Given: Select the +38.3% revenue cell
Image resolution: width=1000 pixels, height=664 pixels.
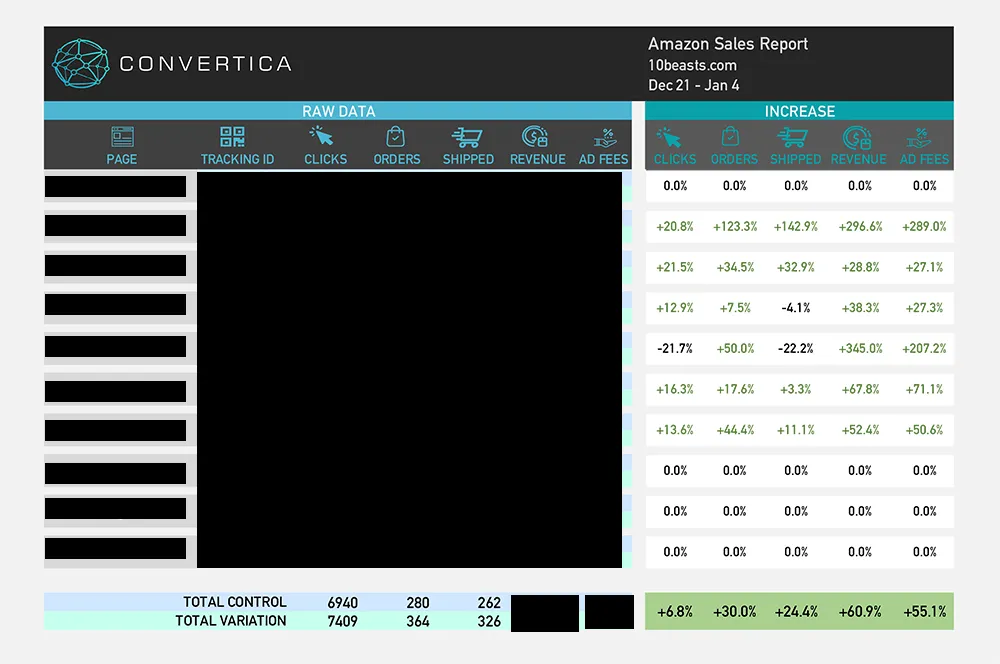Looking at the screenshot, I should [x=860, y=308].
